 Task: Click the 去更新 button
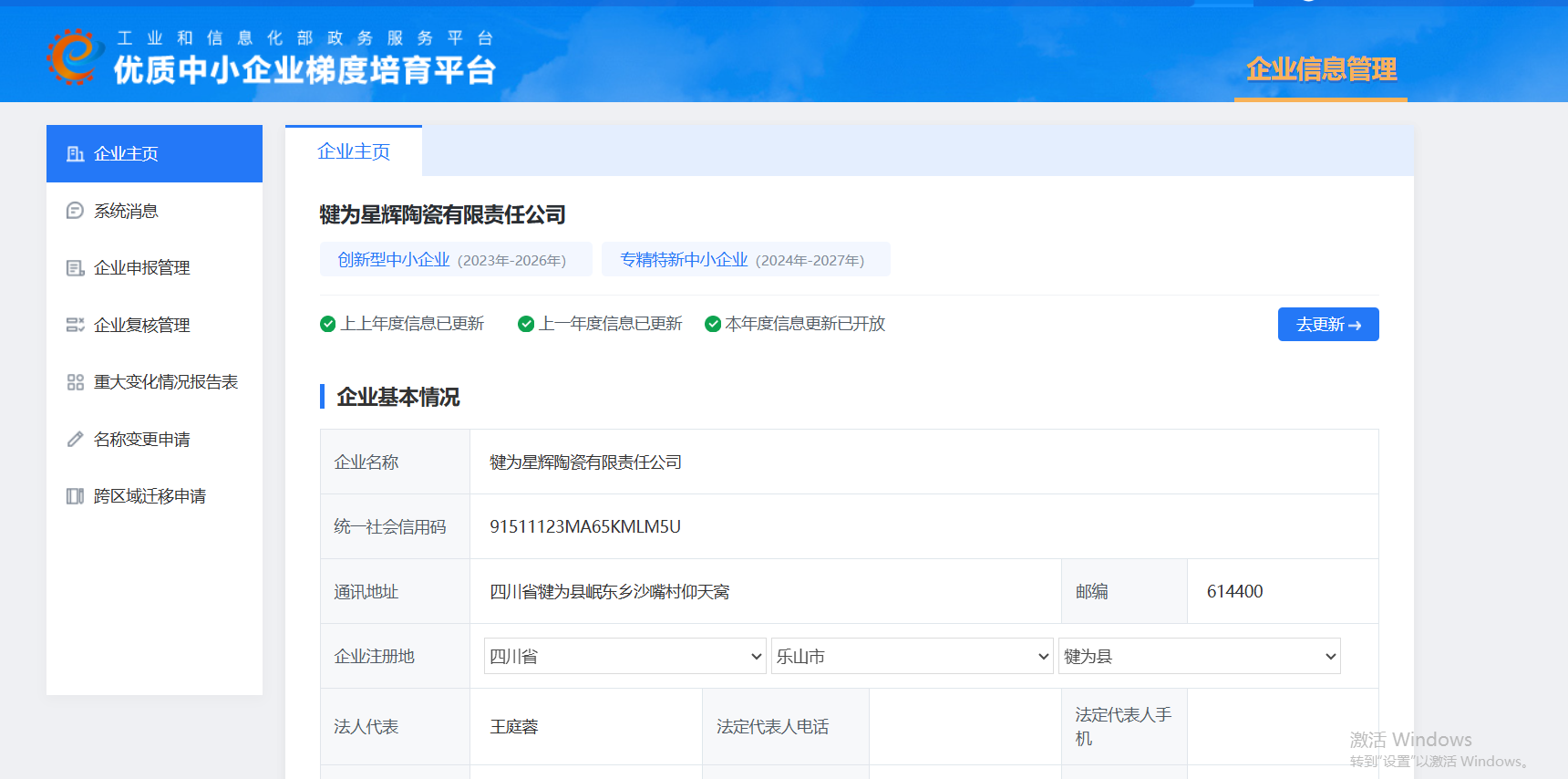[x=1328, y=325]
